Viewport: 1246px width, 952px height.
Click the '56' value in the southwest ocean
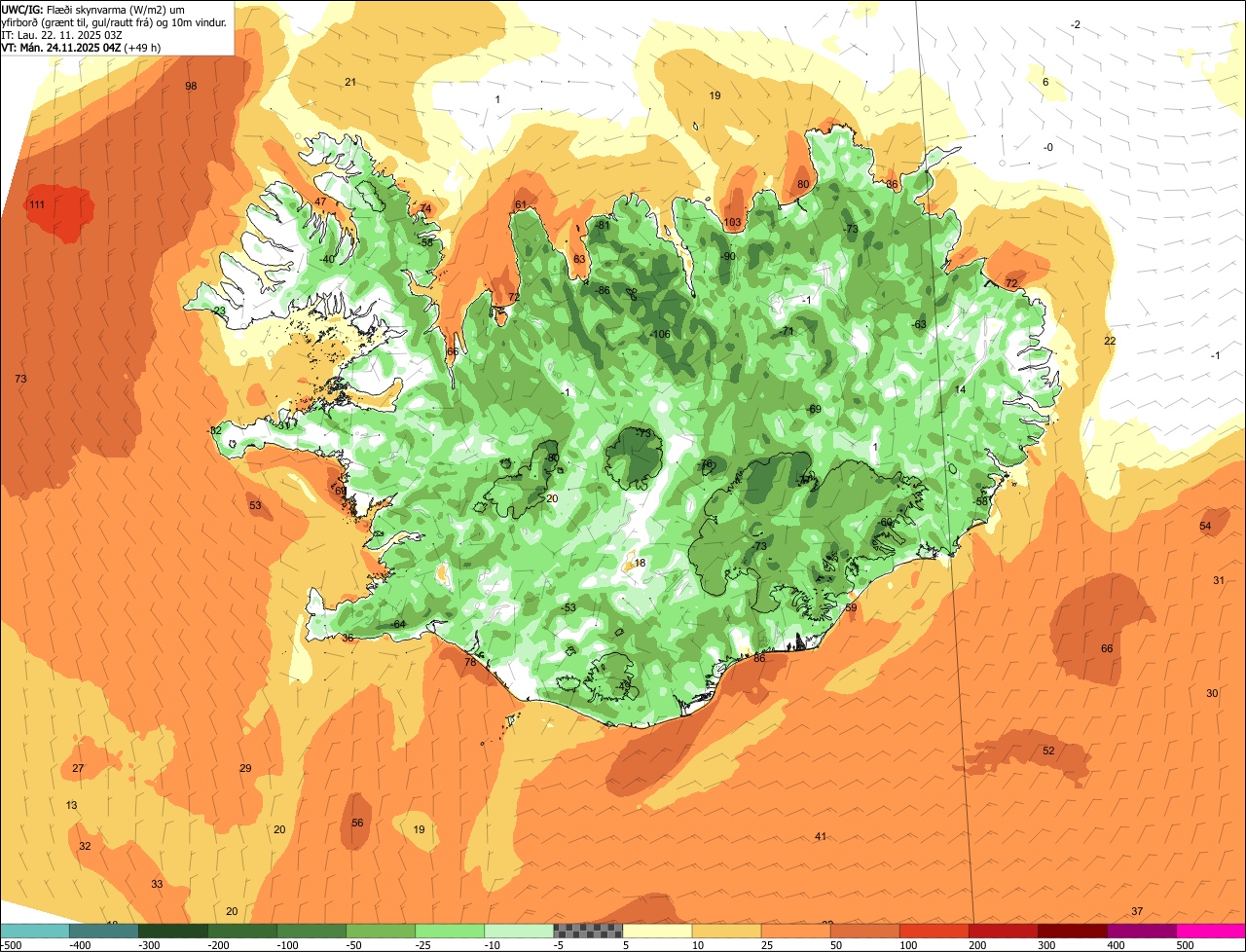tap(357, 823)
